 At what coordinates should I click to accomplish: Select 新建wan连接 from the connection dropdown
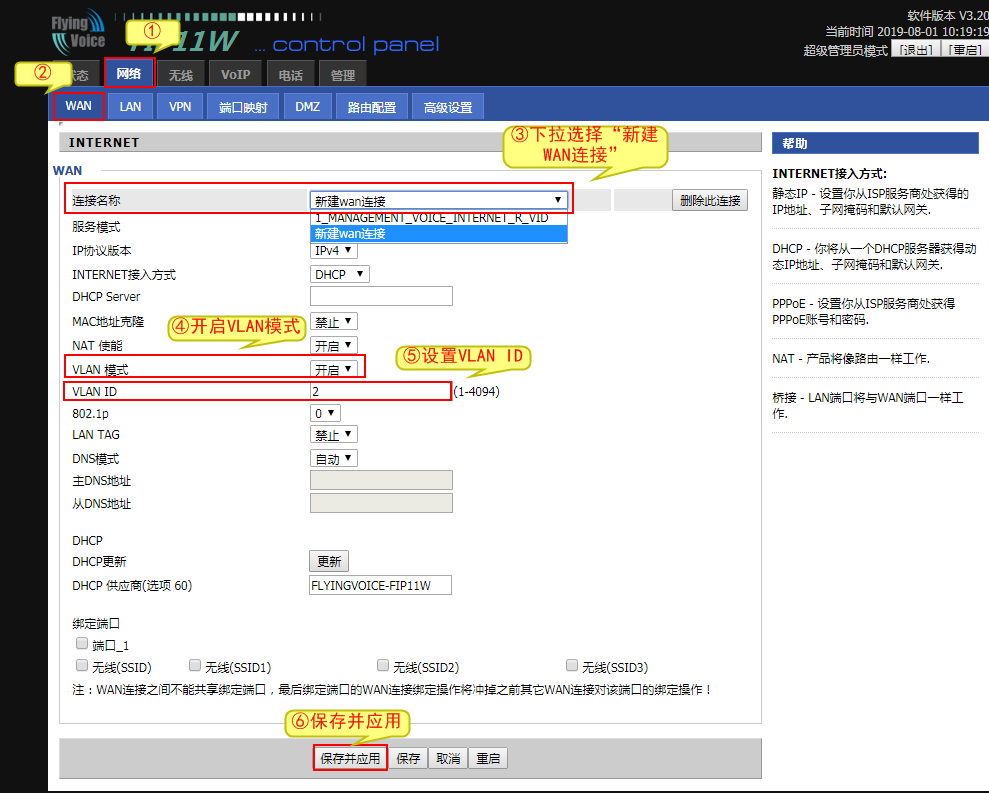tap(437, 232)
